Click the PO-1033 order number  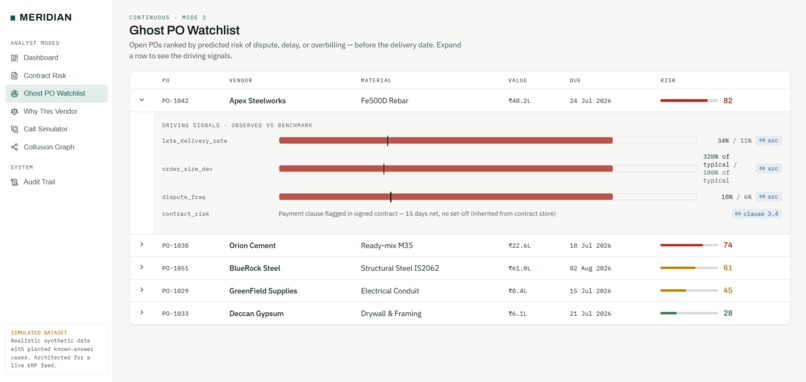click(175, 313)
